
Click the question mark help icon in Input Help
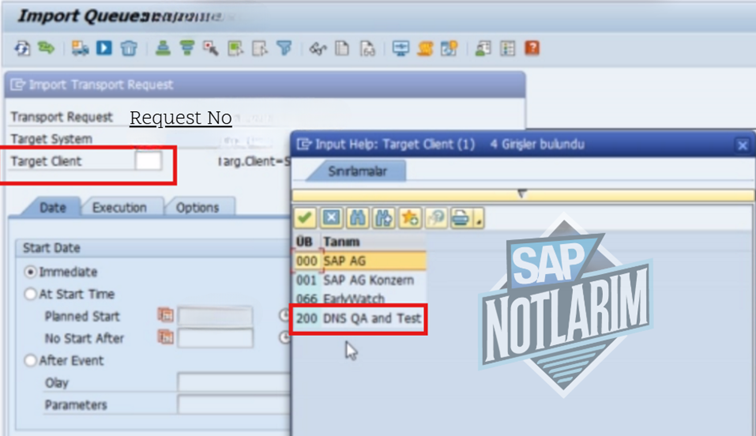click(436, 218)
